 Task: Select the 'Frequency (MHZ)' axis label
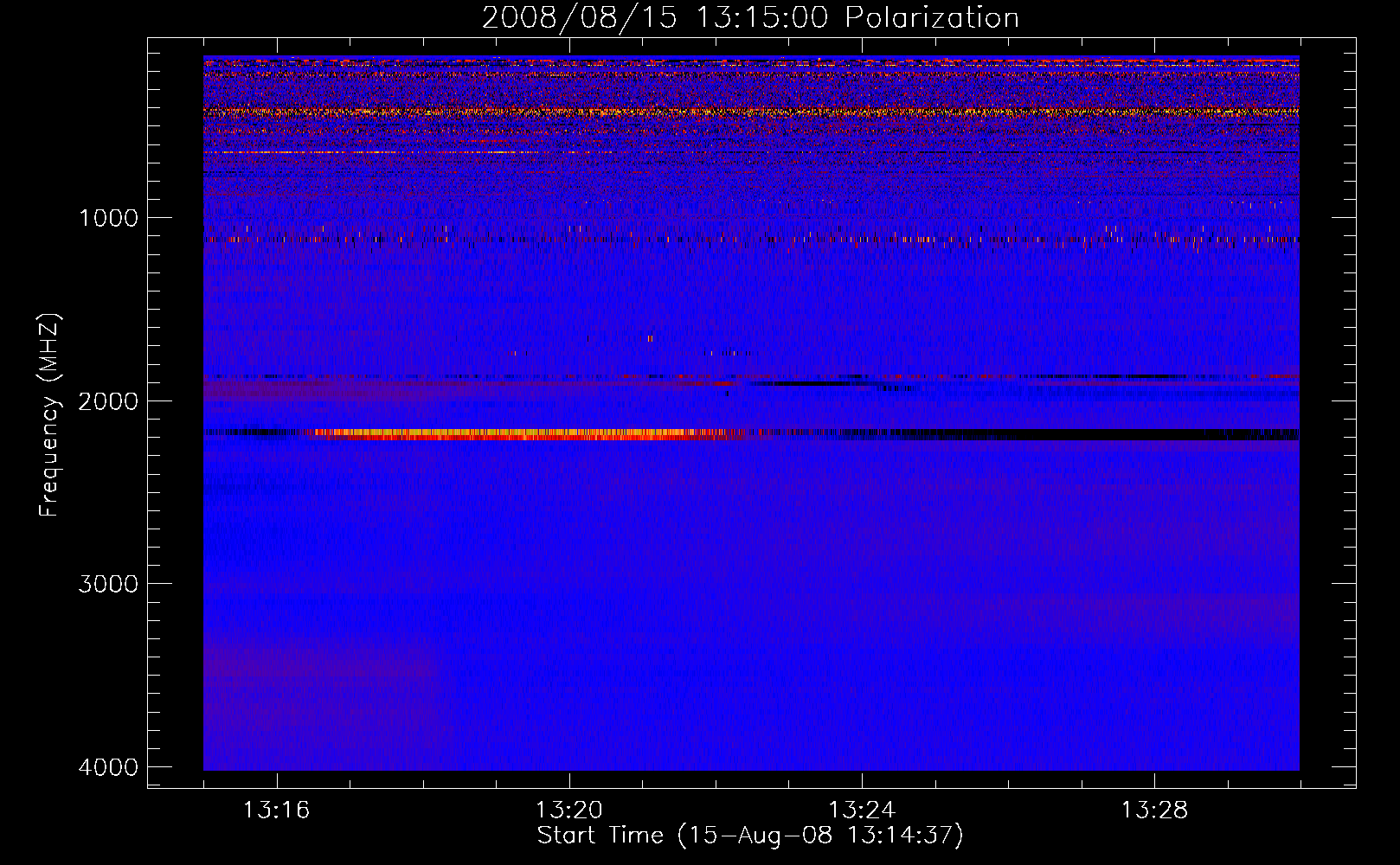49,415
